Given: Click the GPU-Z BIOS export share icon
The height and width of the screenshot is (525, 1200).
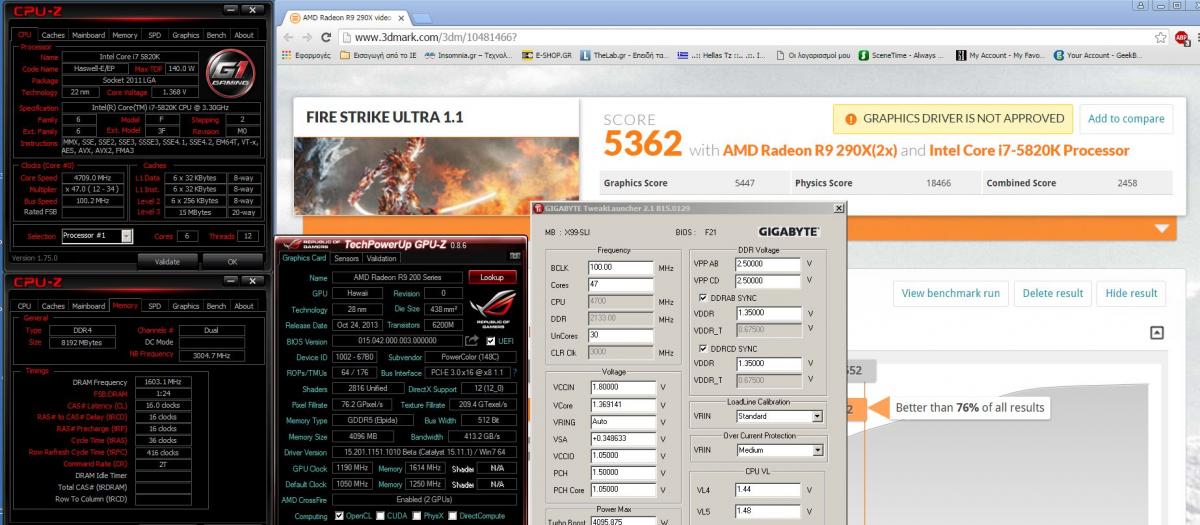Looking at the screenshot, I should coord(472,341).
